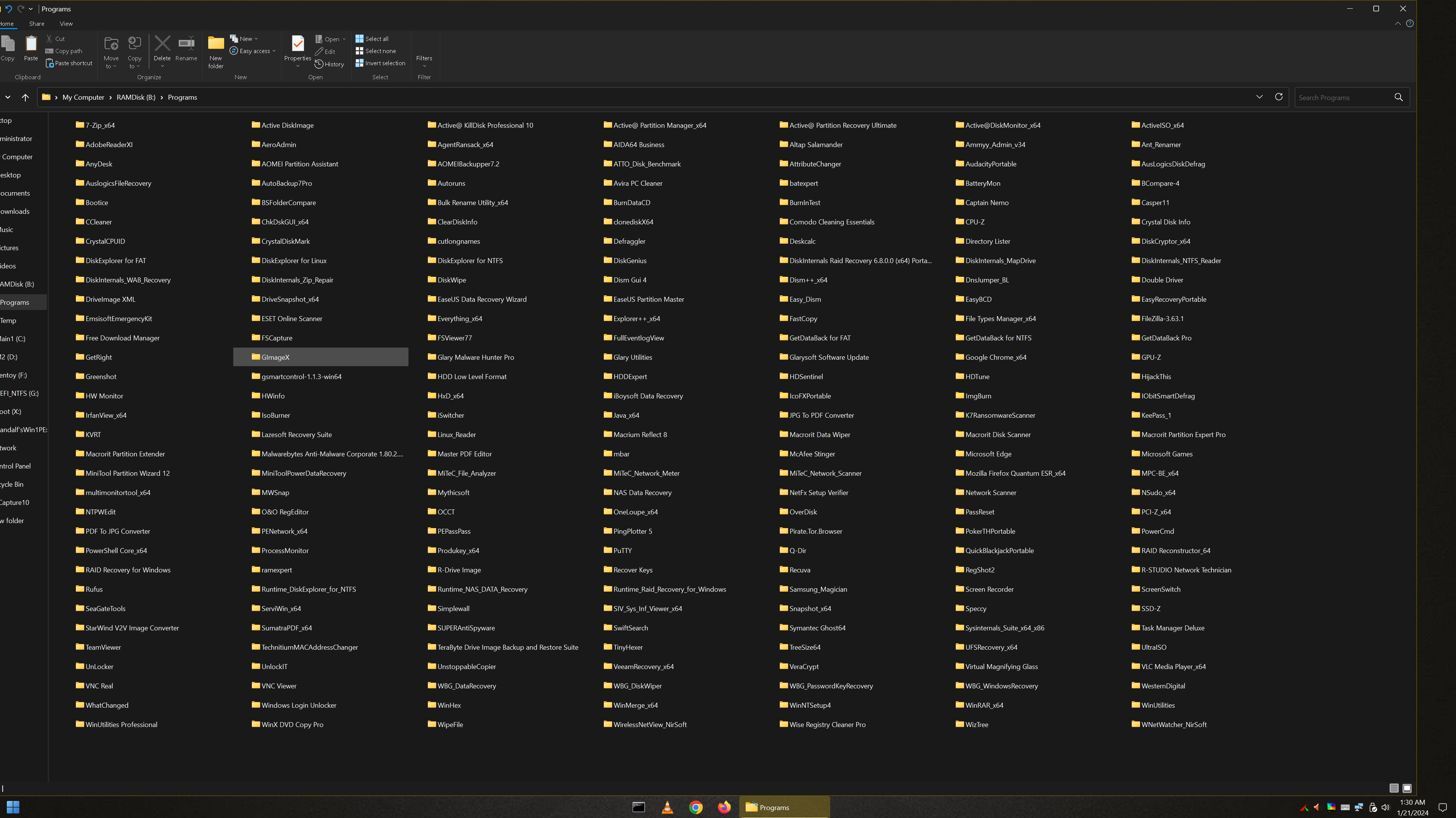Image resolution: width=1456 pixels, height=818 pixels.
Task: Open the notification center icon
Action: pyautogui.click(x=1442, y=807)
